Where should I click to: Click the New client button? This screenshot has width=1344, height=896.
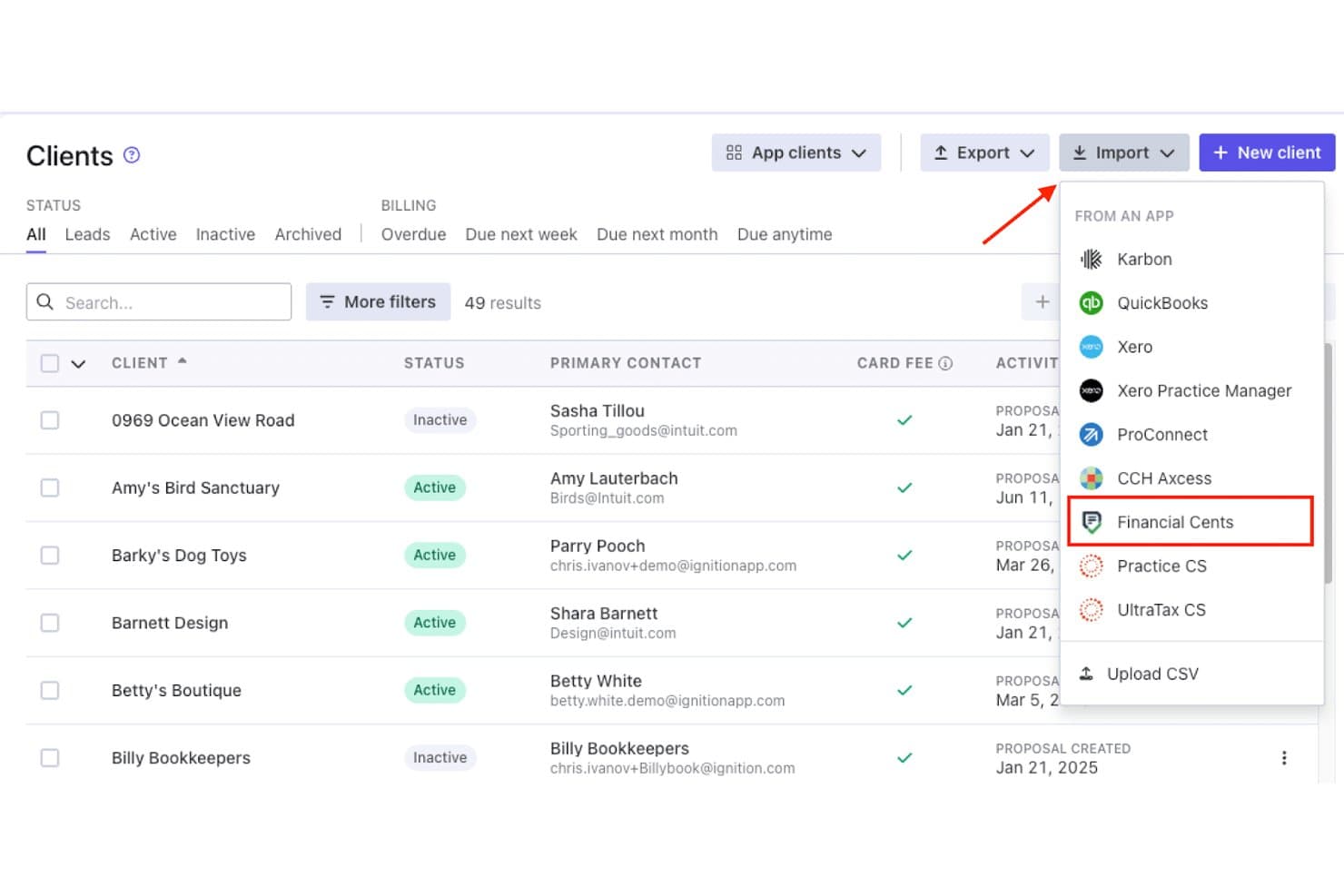pyautogui.click(x=1267, y=153)
